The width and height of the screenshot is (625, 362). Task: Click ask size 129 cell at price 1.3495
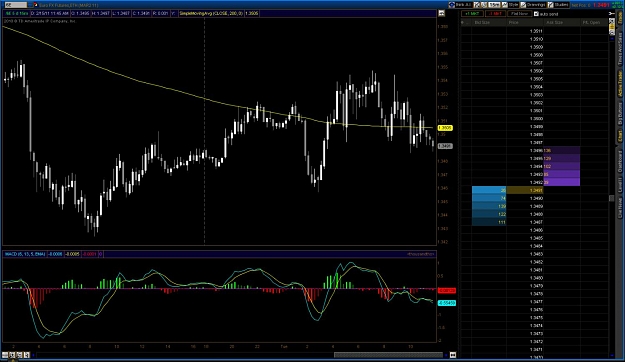(562, 158)
